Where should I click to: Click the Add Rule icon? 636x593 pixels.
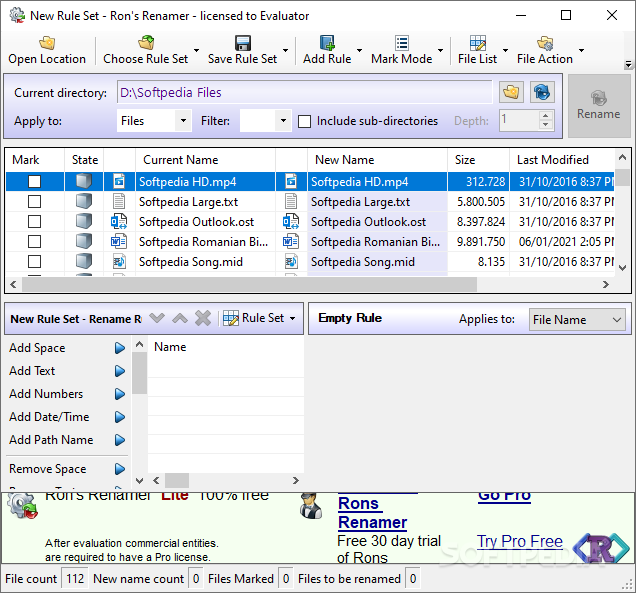pyautogui.click(x=327, y=43)
